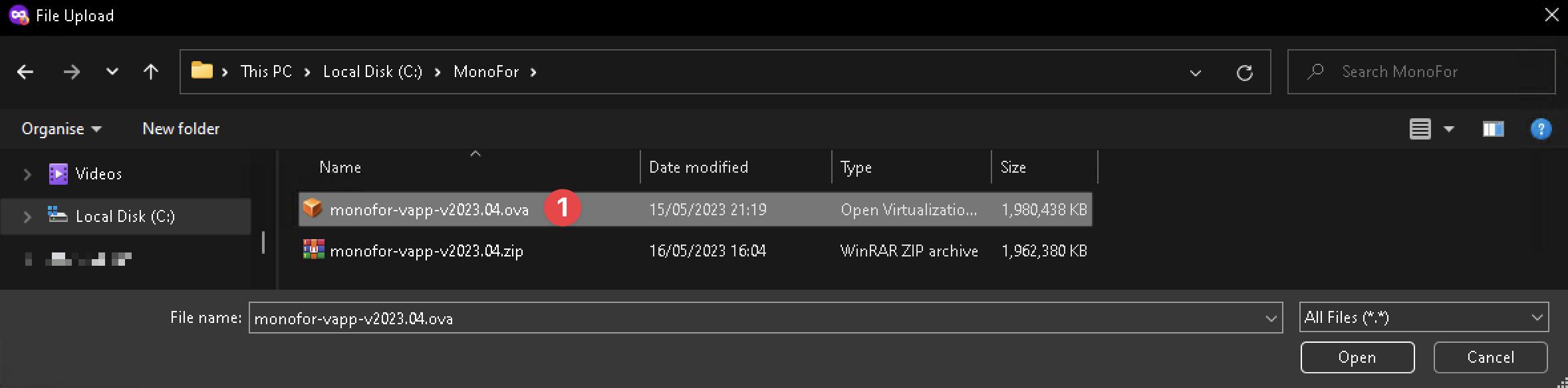1568x388 pixels.
Task: Open the Help question mark icon
Action: click(x=1541, y=129)
